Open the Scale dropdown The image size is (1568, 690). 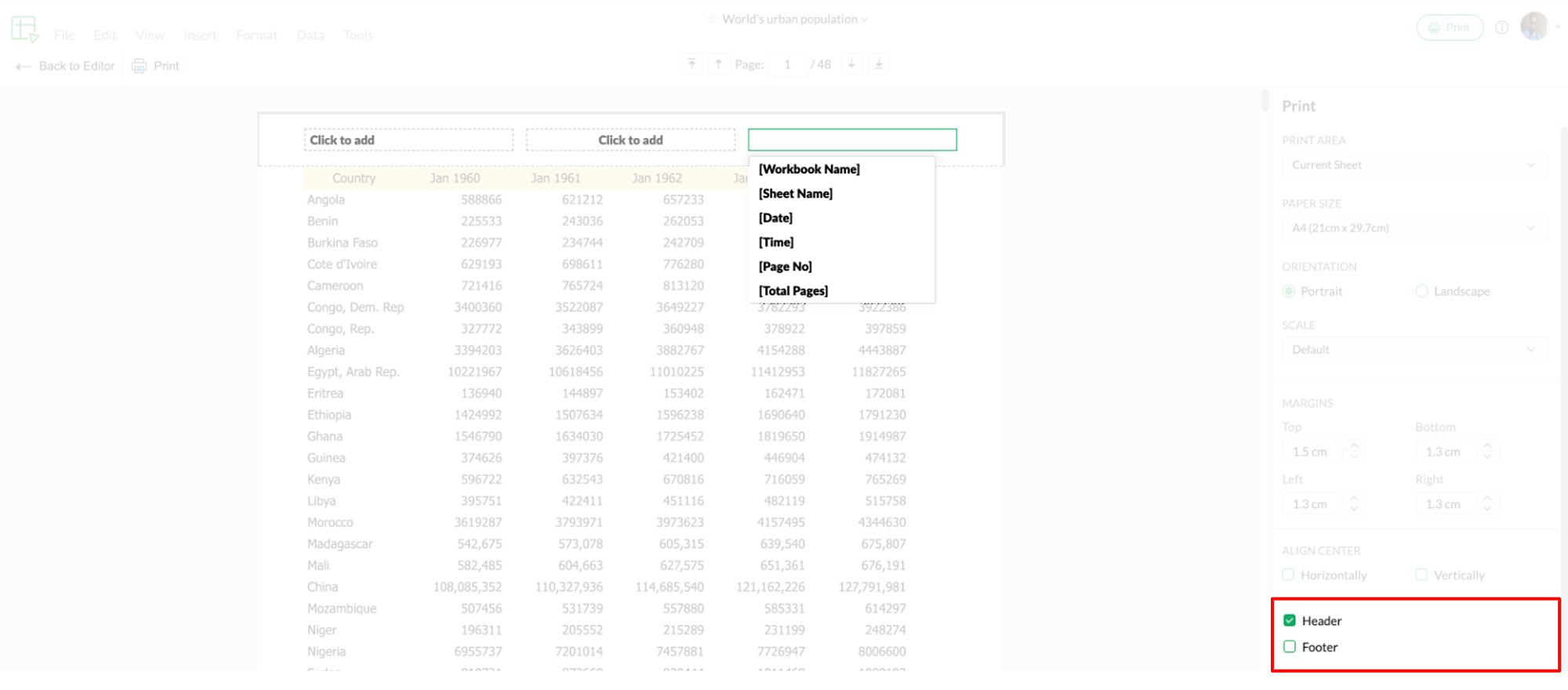[x=1415, y=350]
